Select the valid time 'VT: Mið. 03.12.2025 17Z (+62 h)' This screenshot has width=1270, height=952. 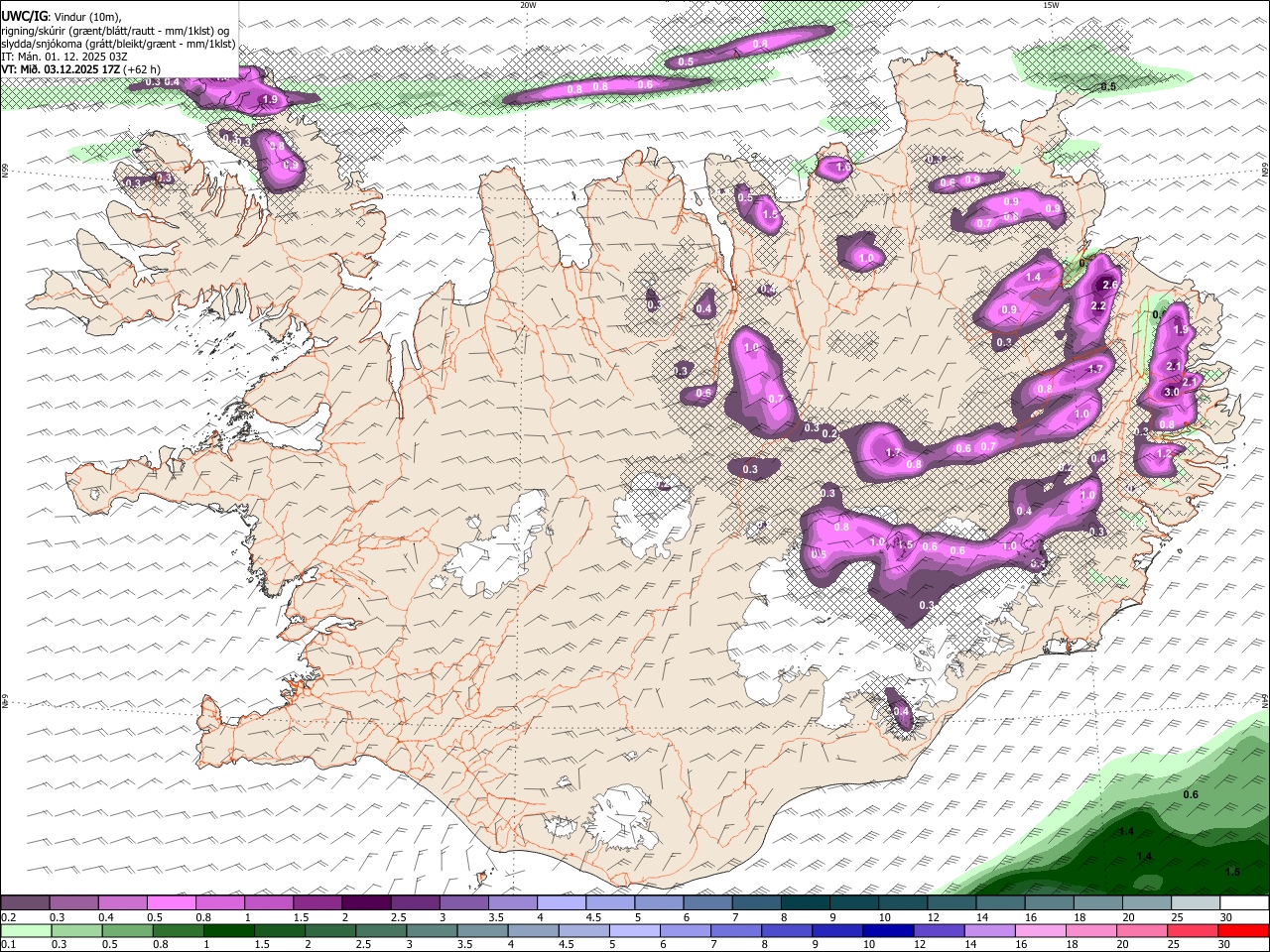(79, 69)
